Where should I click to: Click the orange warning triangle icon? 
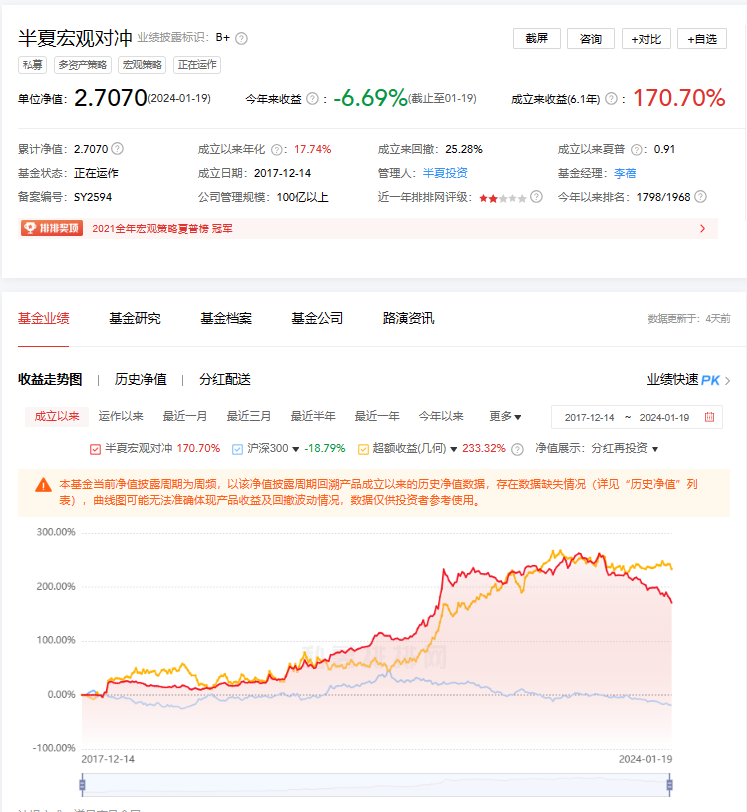coord(44,485)
